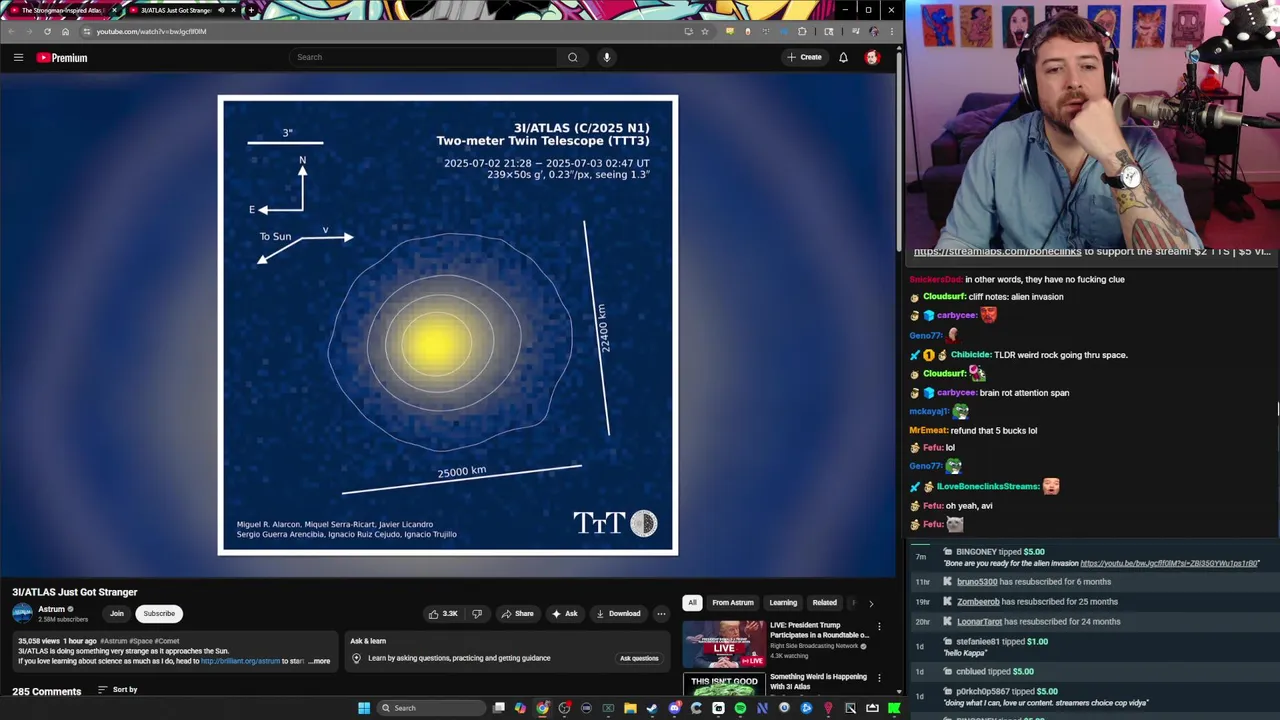The image size is (1280, 720).
Task: Select the Related chip
Action: tap(825, 603)
